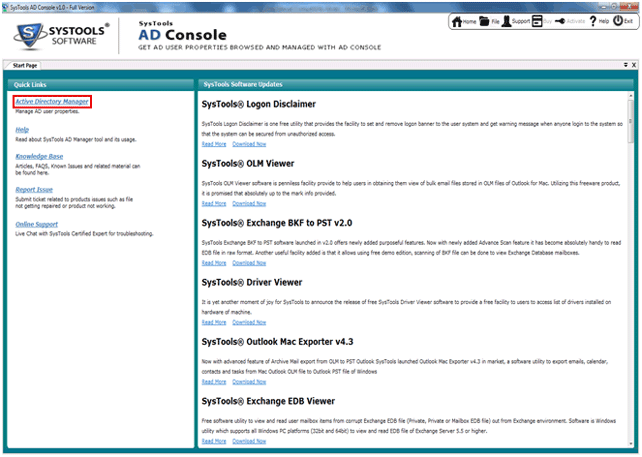Screen dimensions: 642x457
Task: Click the Quick Links panel header
Action: tap(100, 85)
